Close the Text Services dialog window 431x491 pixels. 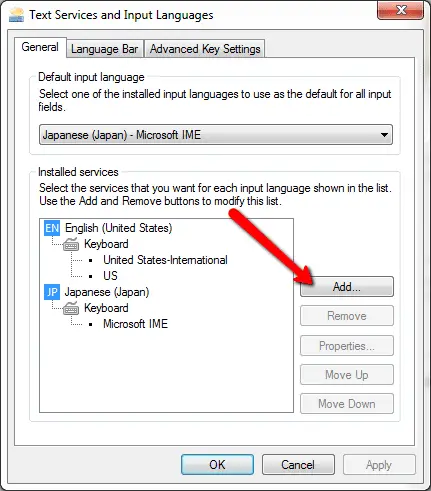click(x=400, y=10)
